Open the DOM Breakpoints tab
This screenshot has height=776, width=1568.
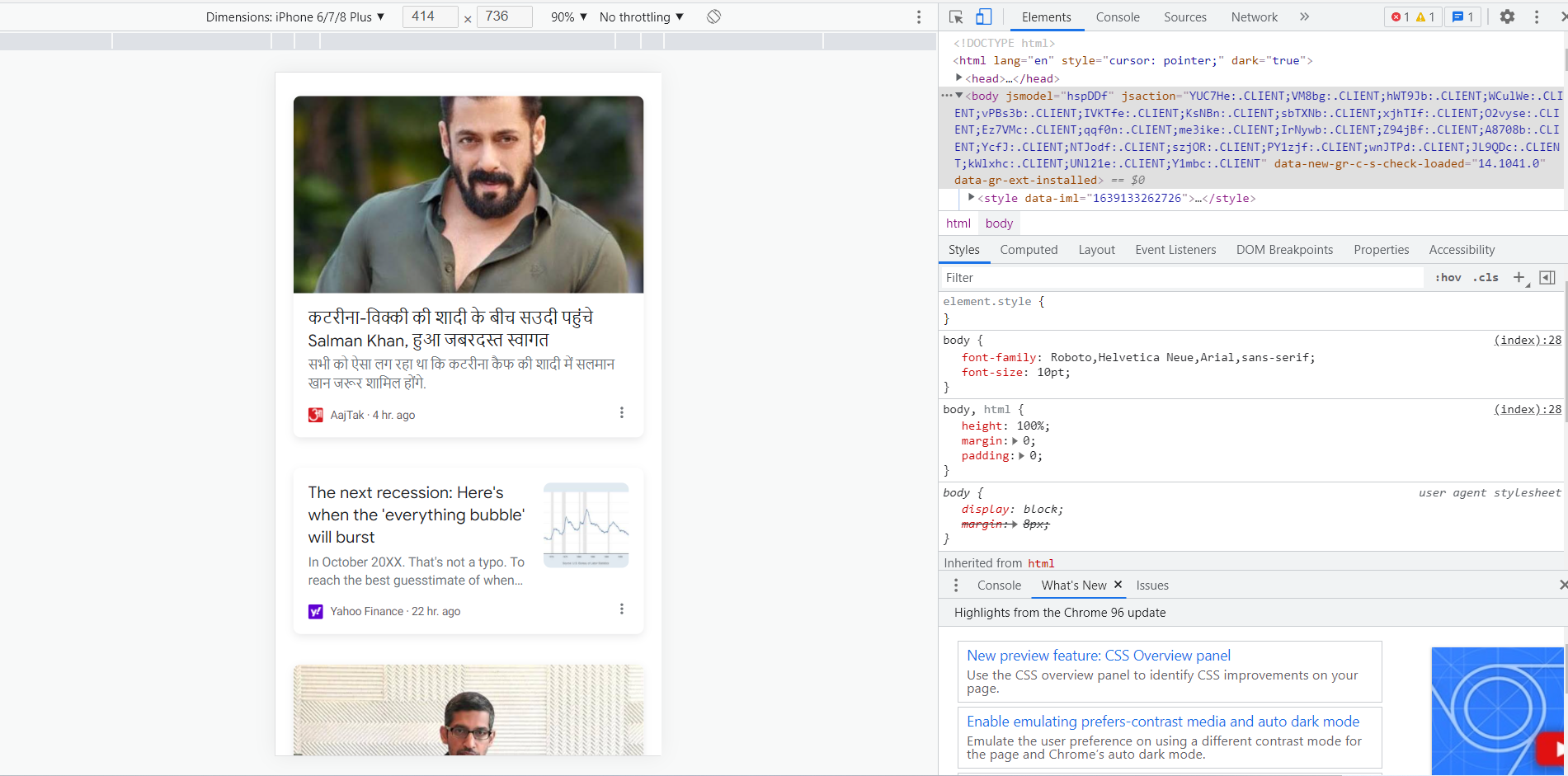[1284, 250]
